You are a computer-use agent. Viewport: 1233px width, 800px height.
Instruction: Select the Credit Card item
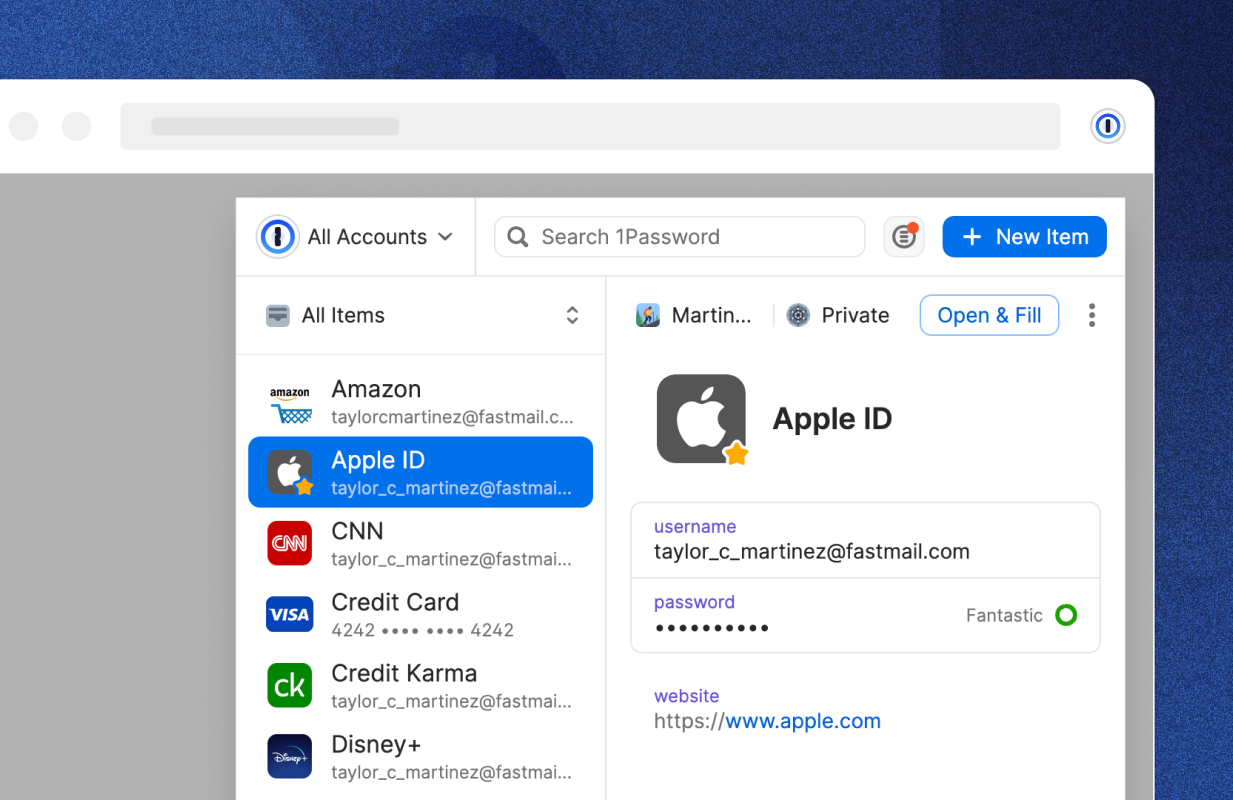click(420, 614)
